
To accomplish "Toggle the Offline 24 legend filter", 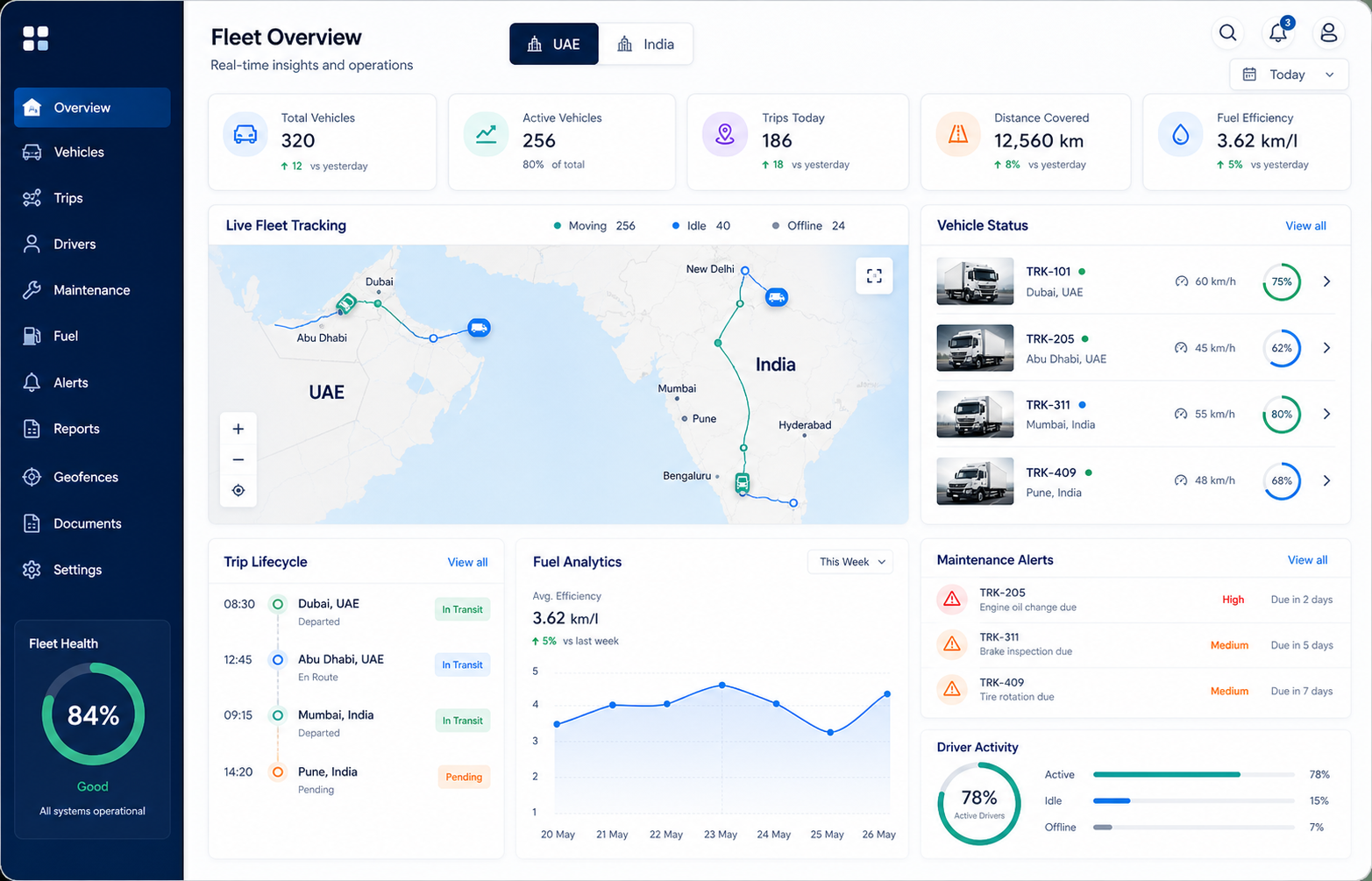I will coord(808,225).
